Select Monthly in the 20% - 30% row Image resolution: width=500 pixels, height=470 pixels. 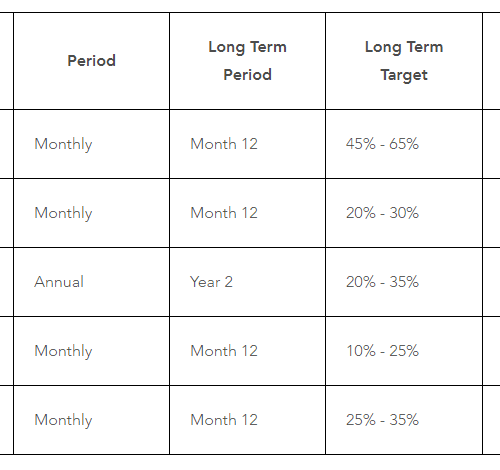(x=91, y=213)
